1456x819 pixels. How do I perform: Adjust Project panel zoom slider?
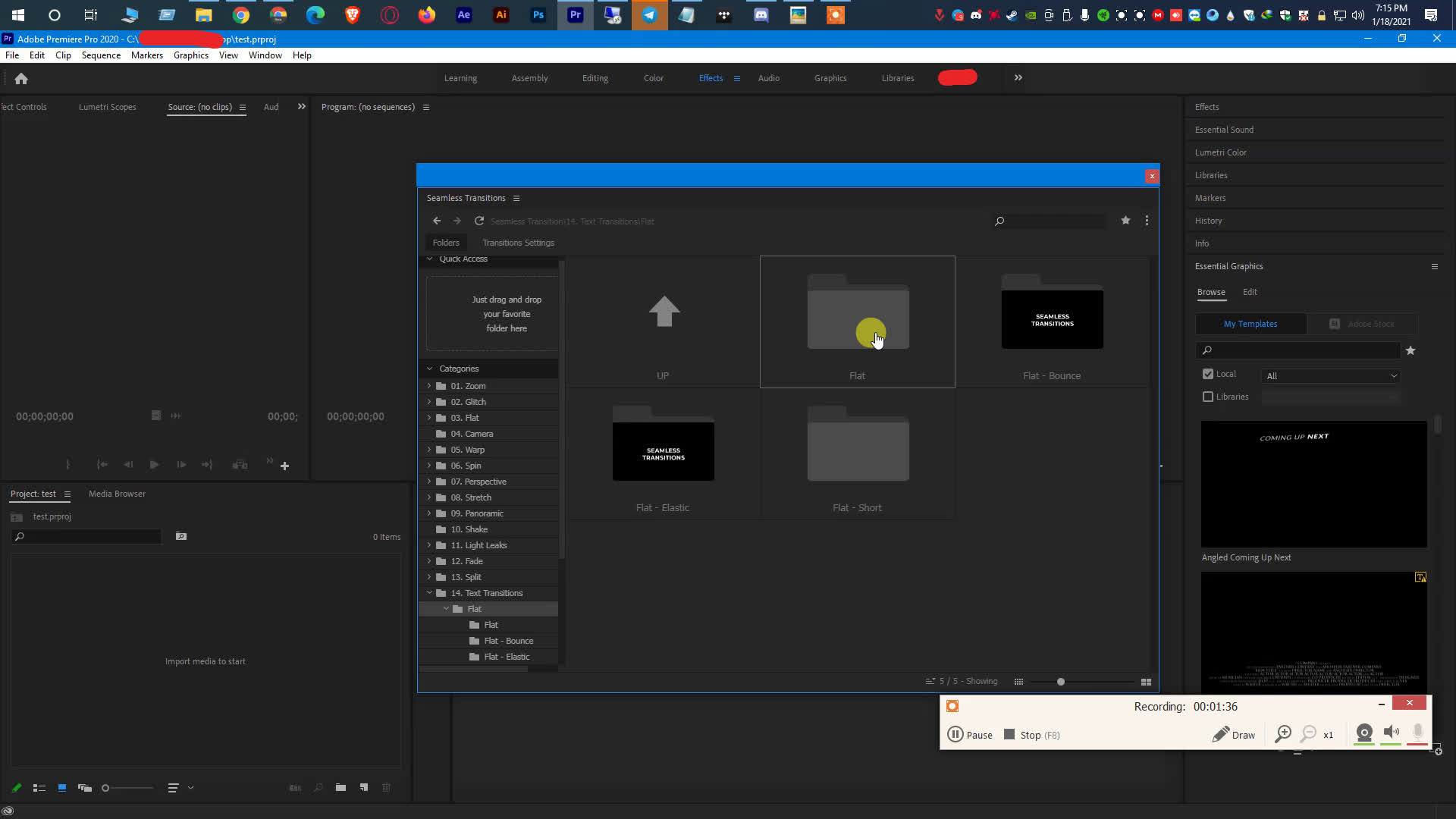coord(105,788)
